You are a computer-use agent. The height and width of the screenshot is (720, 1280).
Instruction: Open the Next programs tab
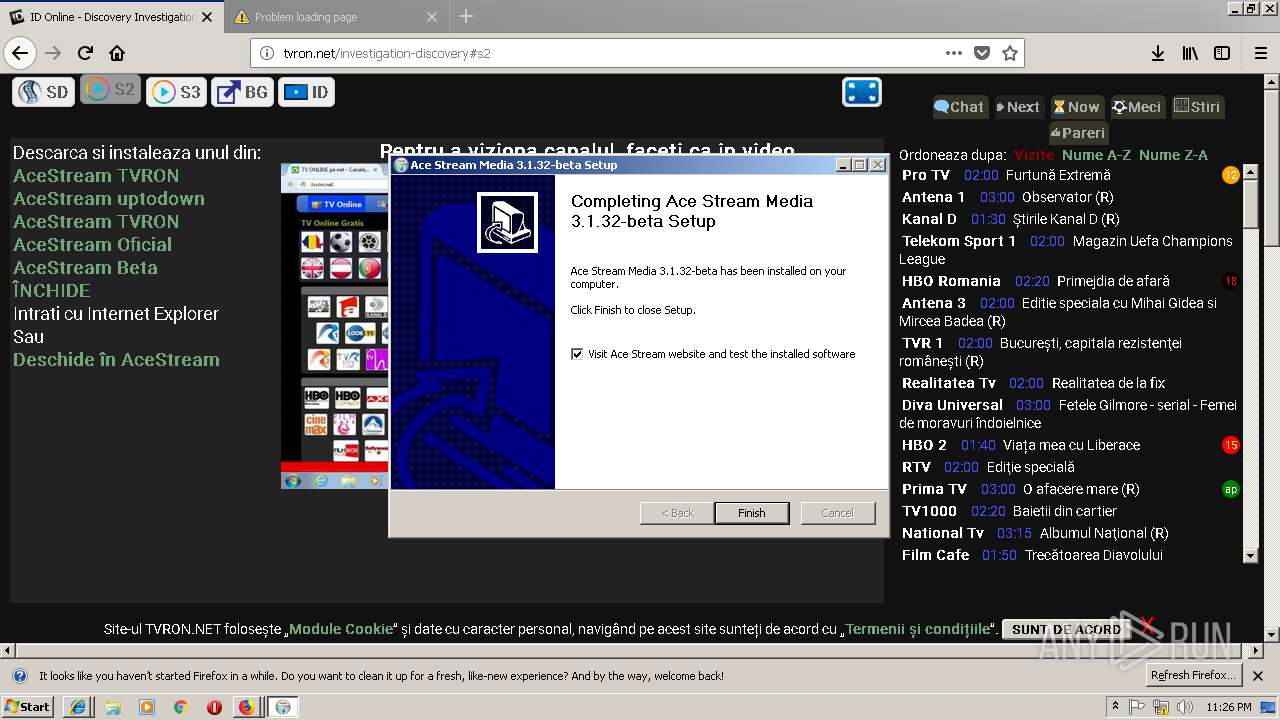(1018, 107)
